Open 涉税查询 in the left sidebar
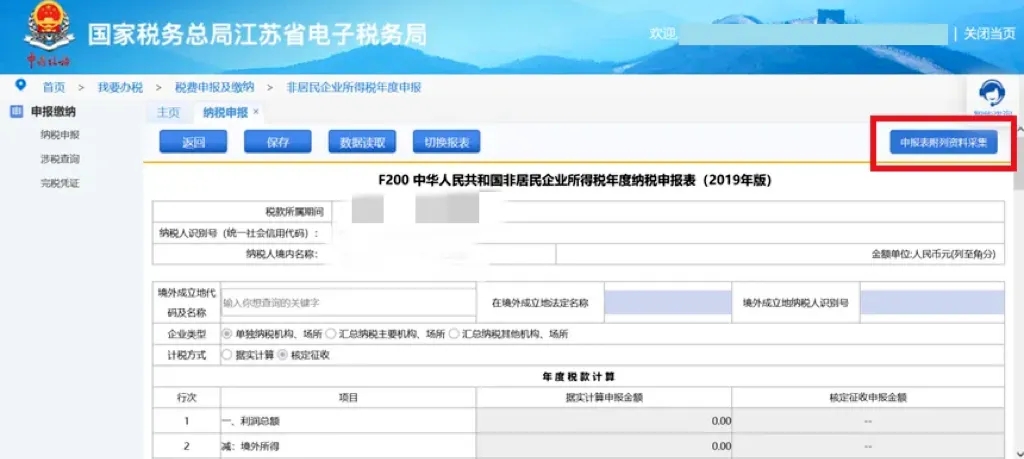The width and height of the screenshot is (1024, 459). pyautogui.click(x=59, y=159)
